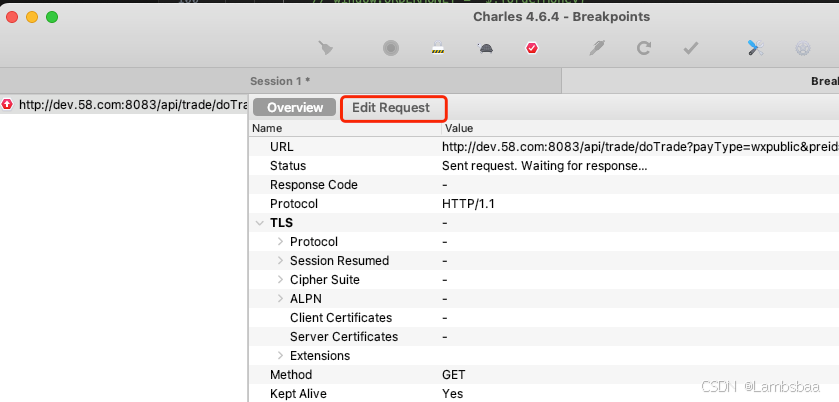Select the URL row label
Image resolution: width=839 pixels, height=402 pixels.
pyautogui.click(x=282, y=147)
